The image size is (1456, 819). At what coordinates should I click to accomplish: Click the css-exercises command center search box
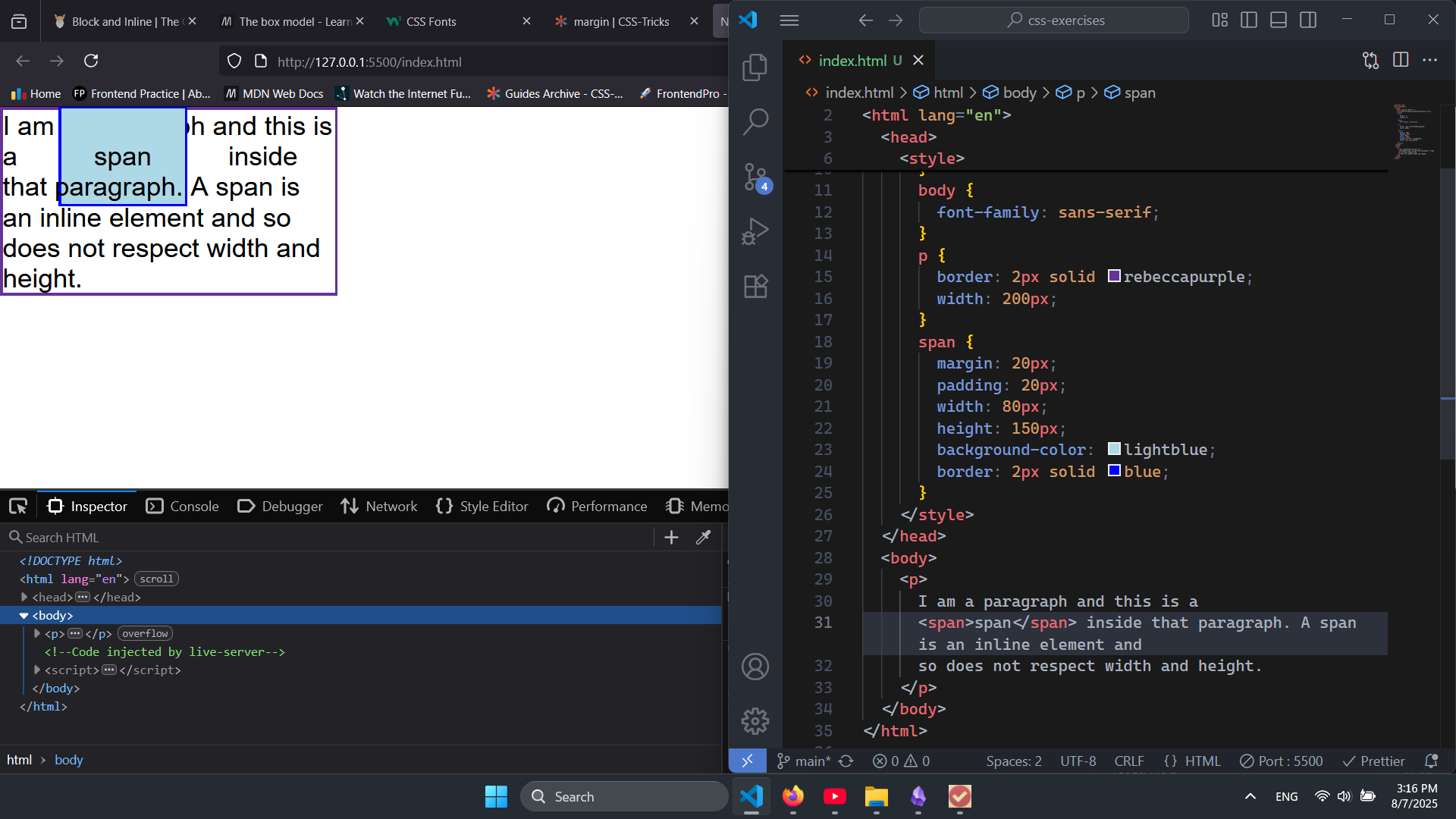(x=1054, y=20)
